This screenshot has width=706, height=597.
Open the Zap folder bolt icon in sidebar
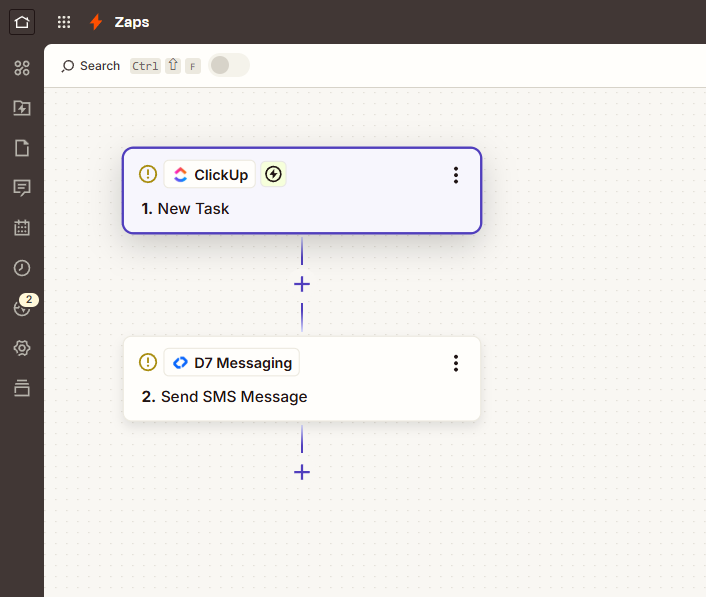point(22,108)
